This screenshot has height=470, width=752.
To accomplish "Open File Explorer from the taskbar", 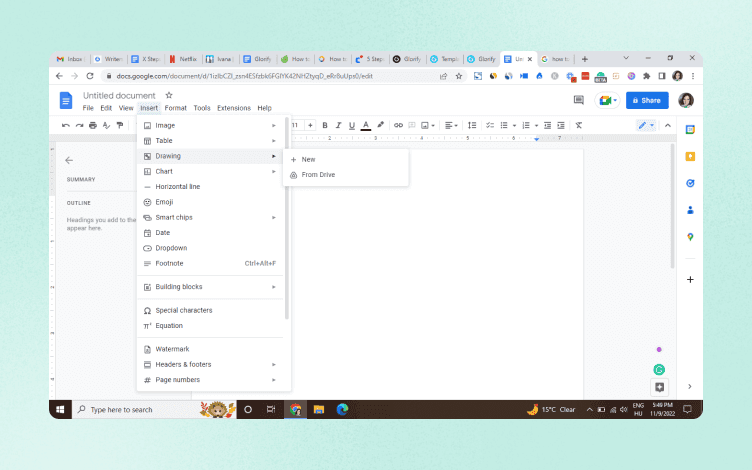I will pos(318,410).
